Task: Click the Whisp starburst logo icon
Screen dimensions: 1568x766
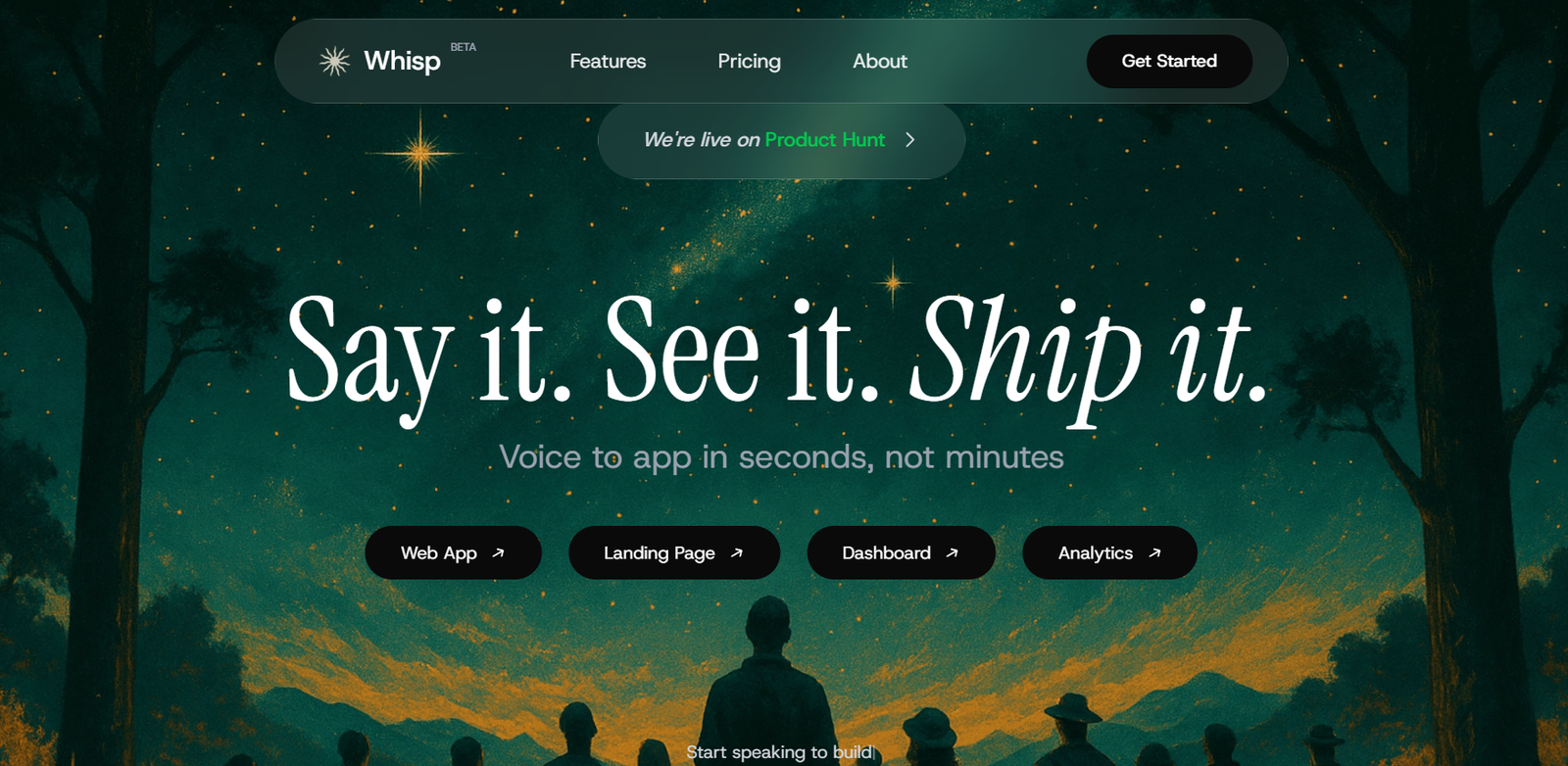Action: (x=334, y=61)
